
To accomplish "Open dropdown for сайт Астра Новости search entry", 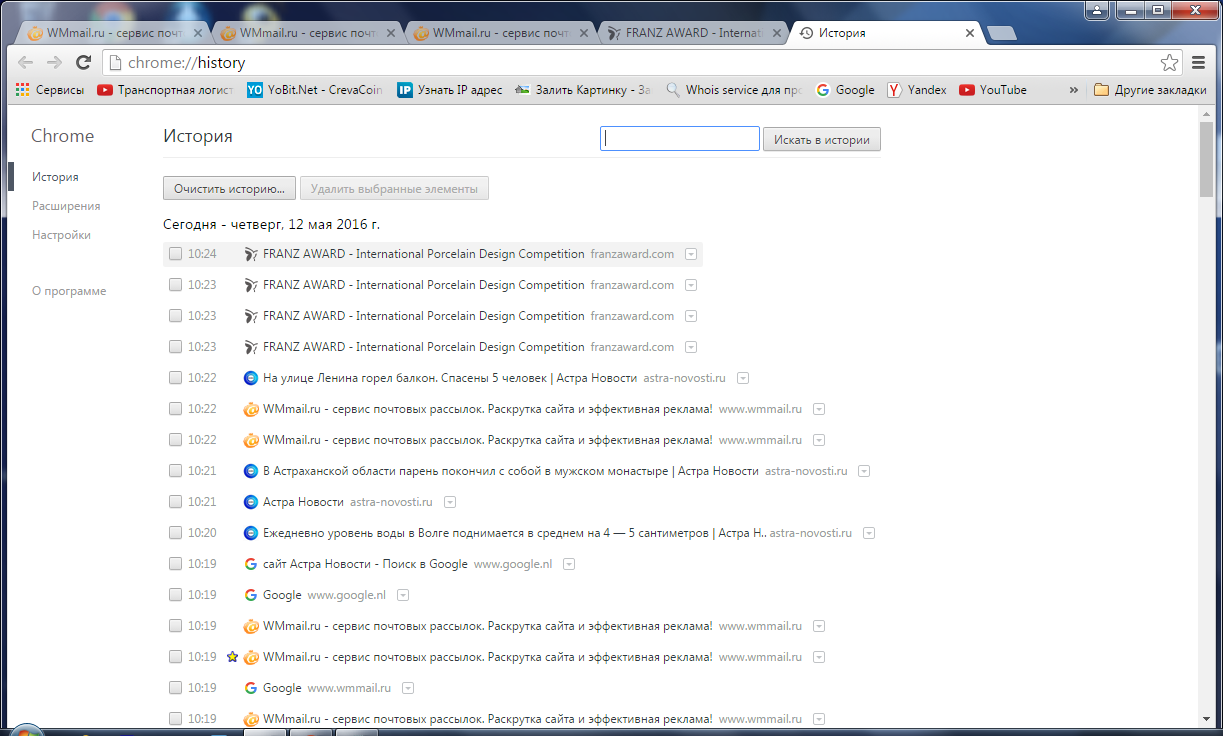I will (x=569, y=564).
